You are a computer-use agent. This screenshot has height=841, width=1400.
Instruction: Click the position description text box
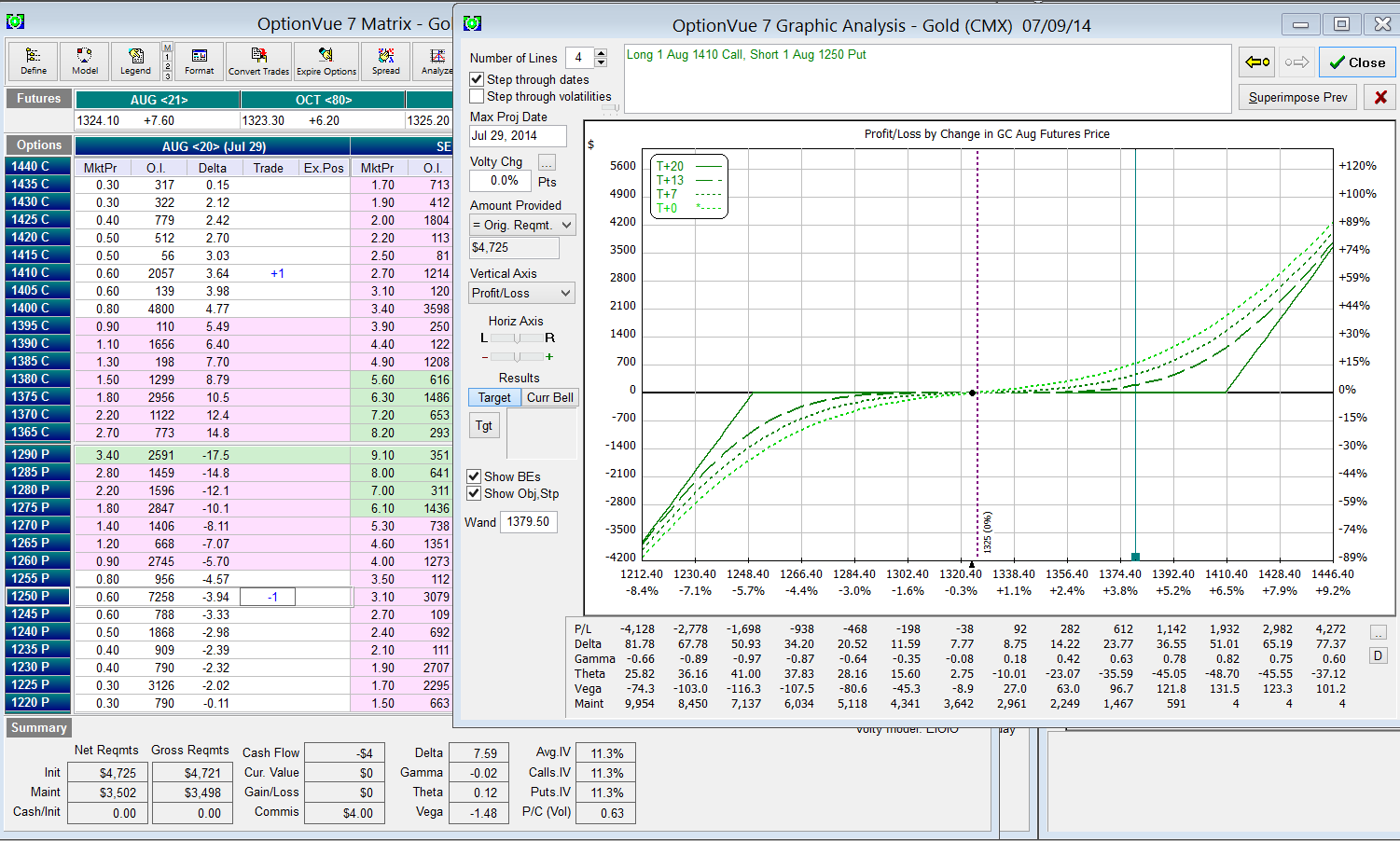927,79
